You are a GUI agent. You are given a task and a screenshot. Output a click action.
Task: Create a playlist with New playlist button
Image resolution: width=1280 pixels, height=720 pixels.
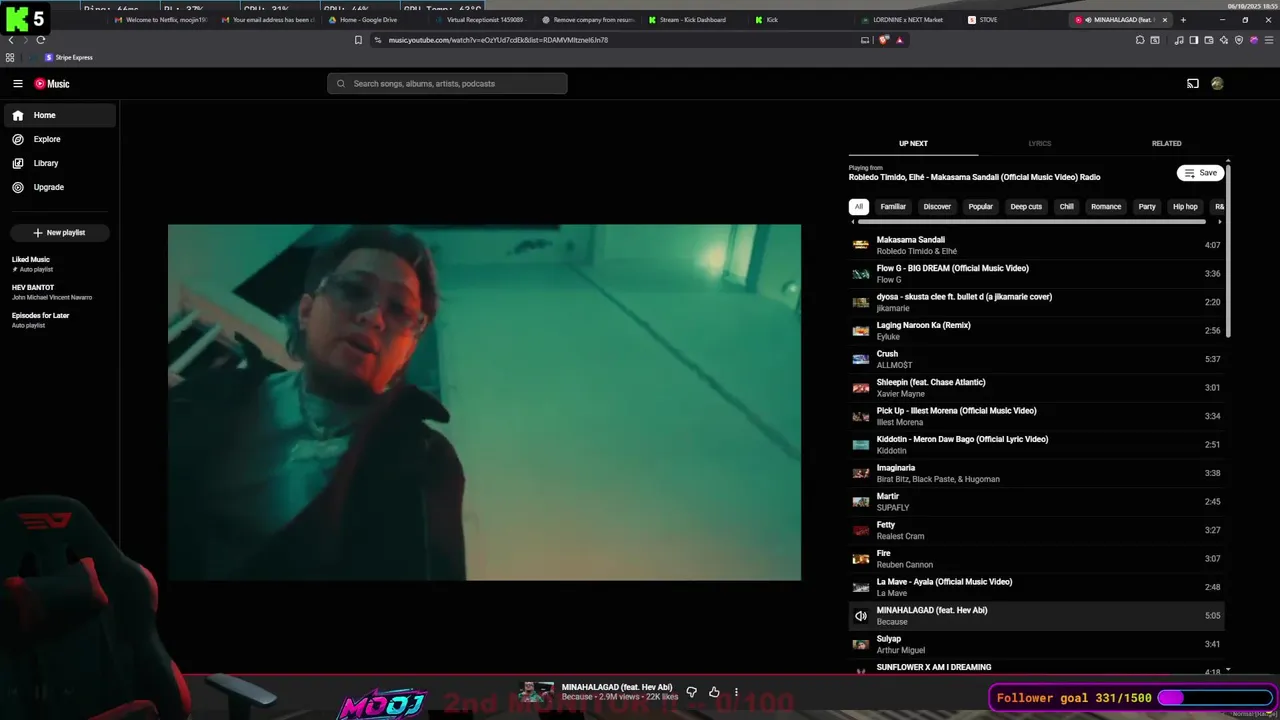coord(59,233)
